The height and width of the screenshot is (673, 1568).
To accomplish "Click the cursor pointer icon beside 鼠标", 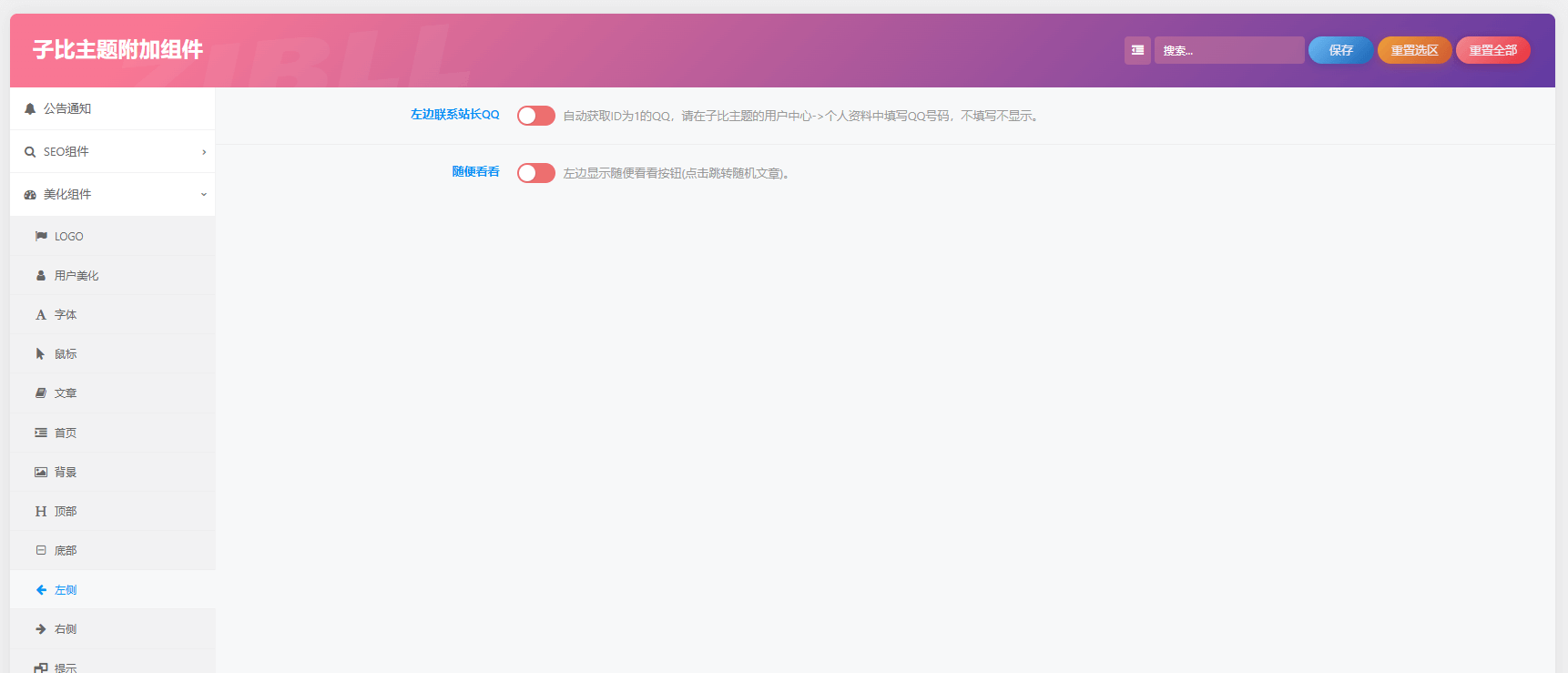I will (x=40, y=353).
